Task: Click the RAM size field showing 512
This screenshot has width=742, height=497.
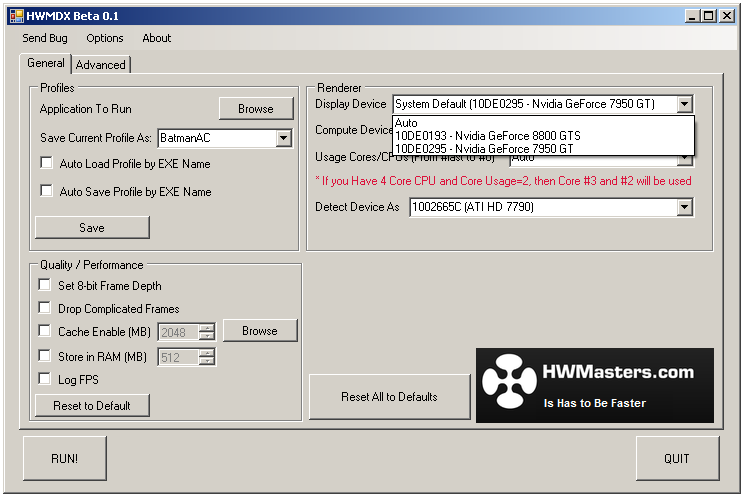Action: point(178,357)
